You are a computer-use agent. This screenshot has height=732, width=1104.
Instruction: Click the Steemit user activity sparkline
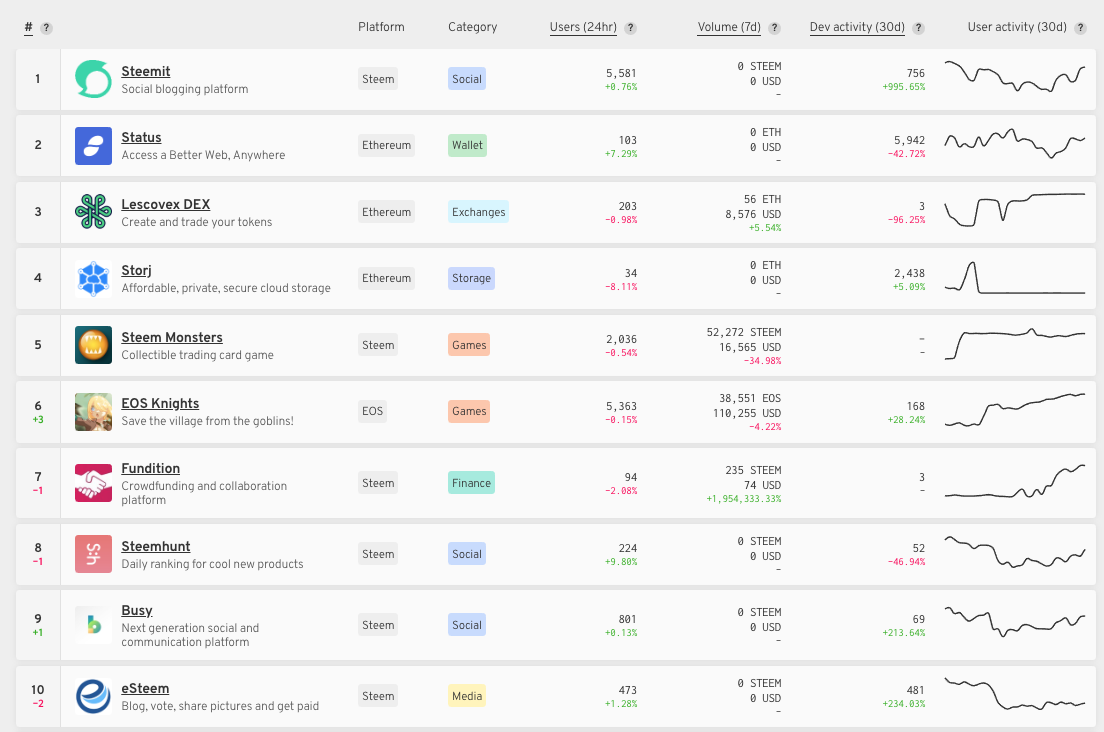(x=1015, y=77)
